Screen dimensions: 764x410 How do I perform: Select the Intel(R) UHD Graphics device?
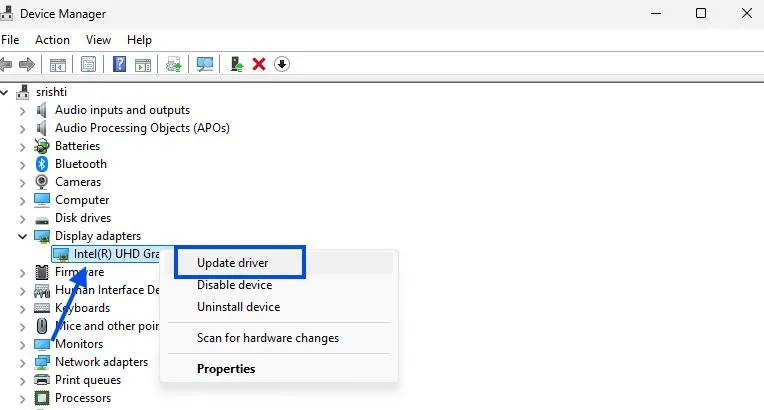click(107, 254)
